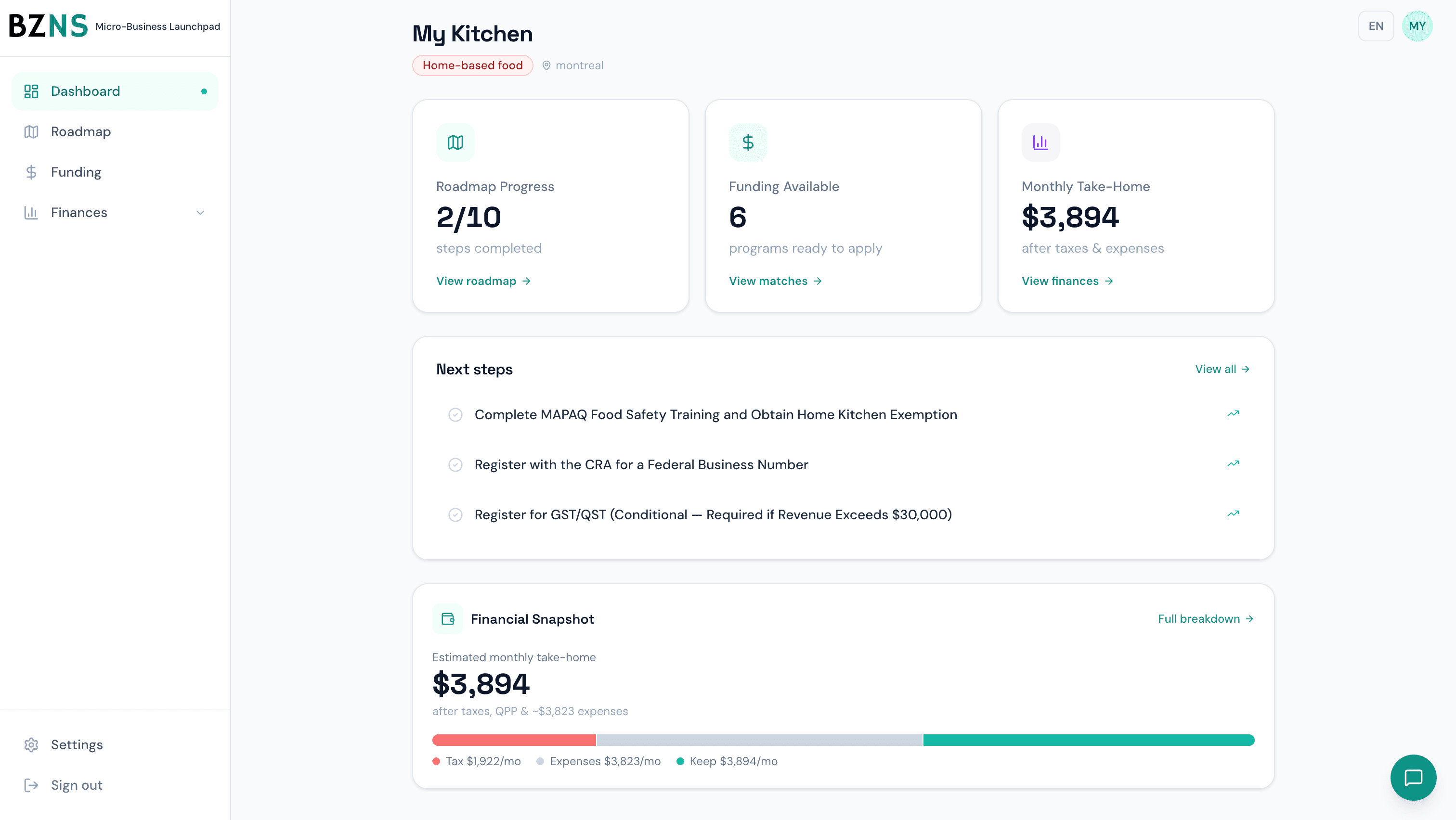Viewport: 1456px width, 820px height.
Task: Open the Full breakdown link
Action: point(1206,618)
